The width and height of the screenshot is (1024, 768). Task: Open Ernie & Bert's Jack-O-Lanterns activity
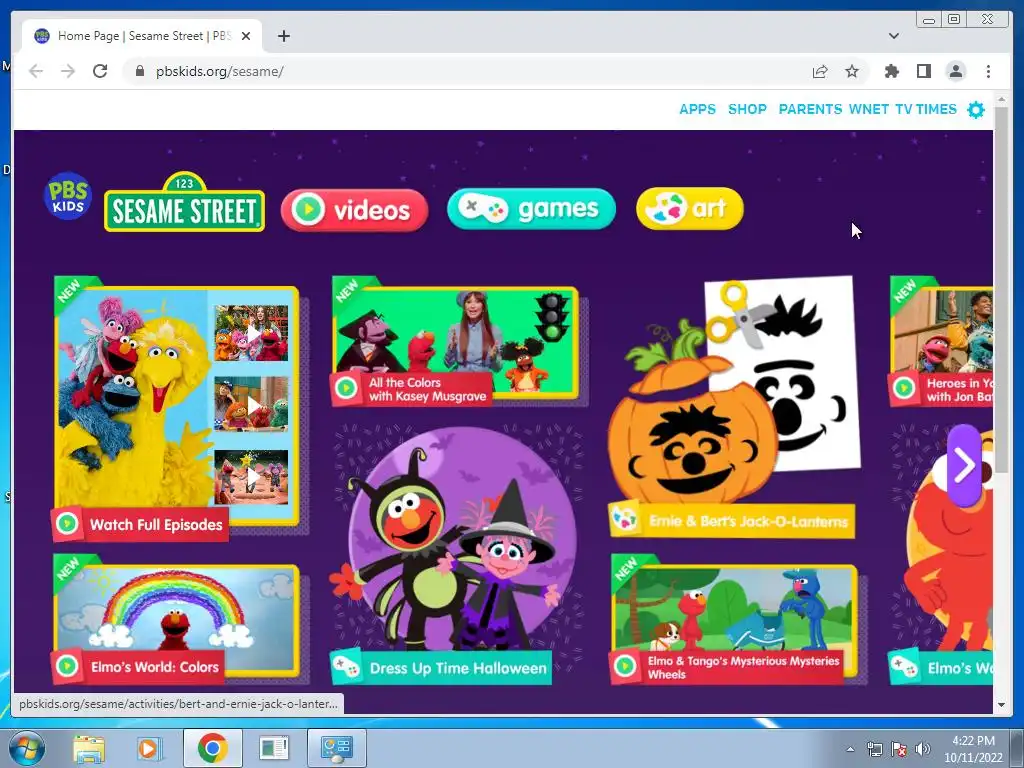[x=733, y=408]
